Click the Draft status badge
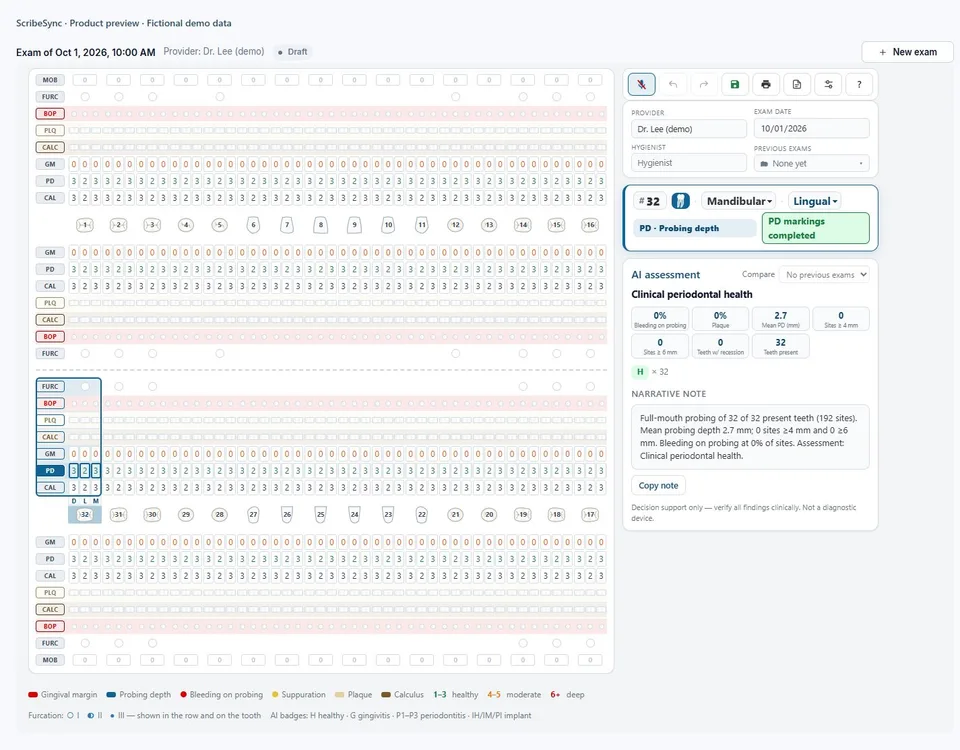 [293, 52]
